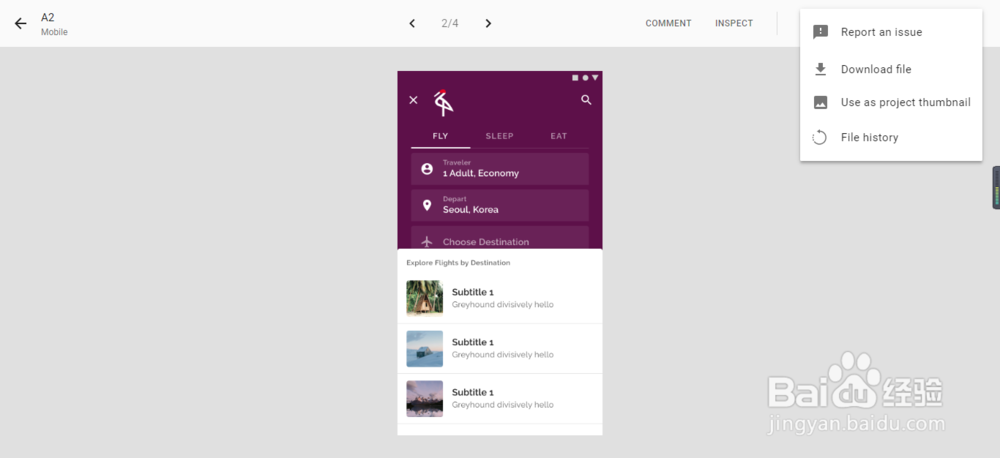Select the FLY tab

point(440,136)
